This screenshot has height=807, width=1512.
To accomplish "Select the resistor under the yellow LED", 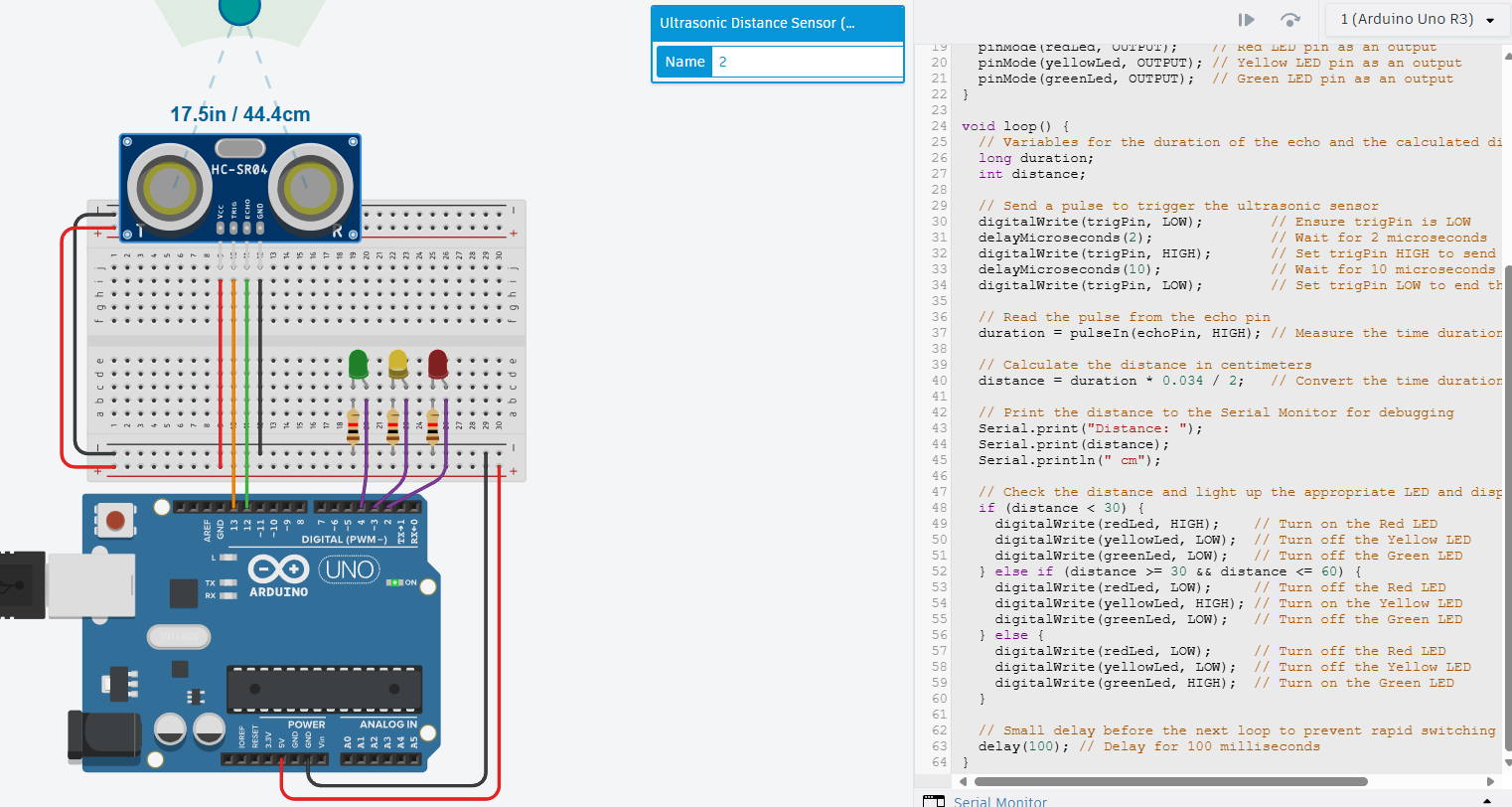I will point(392,425).
